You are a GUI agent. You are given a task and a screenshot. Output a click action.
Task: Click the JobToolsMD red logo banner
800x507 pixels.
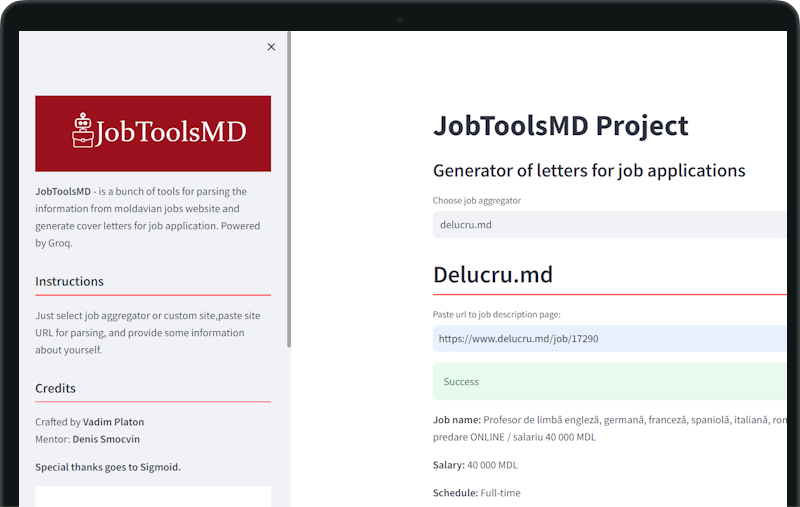point(153,134)
